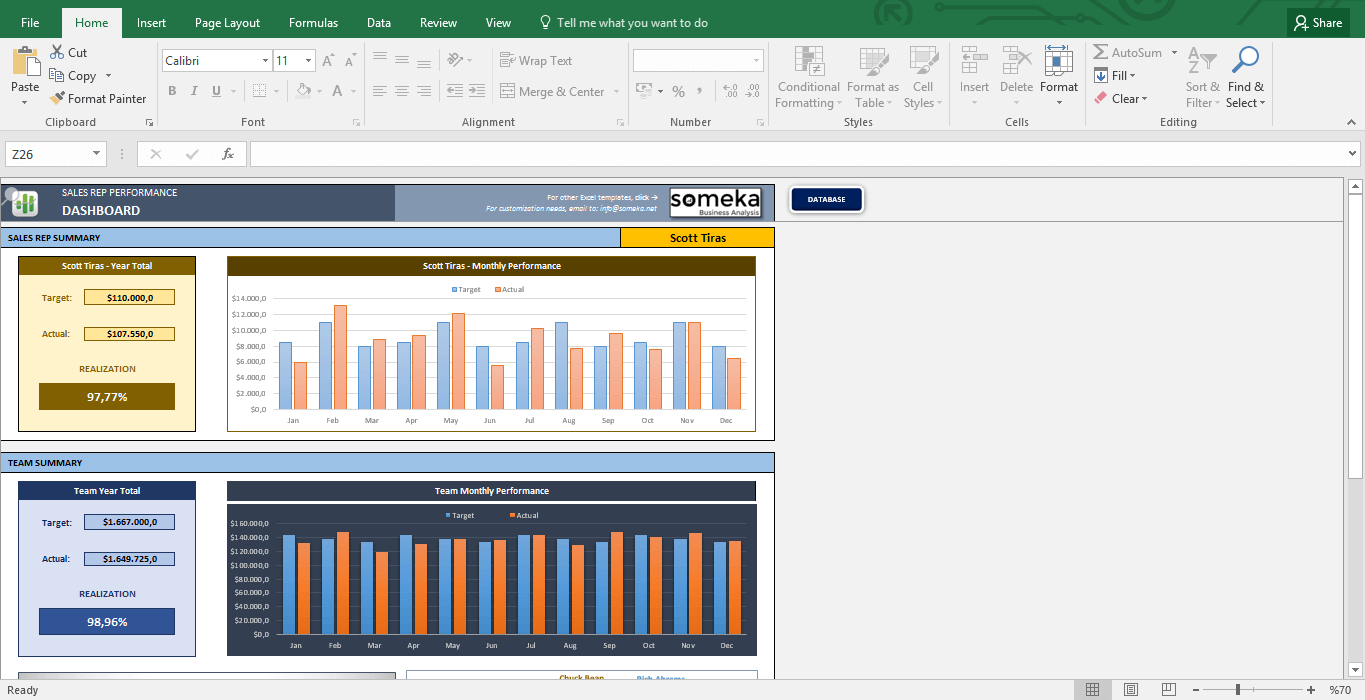Open Cell Styles gallery
This screenshot has height=700, width=1365.
point(922,77)
